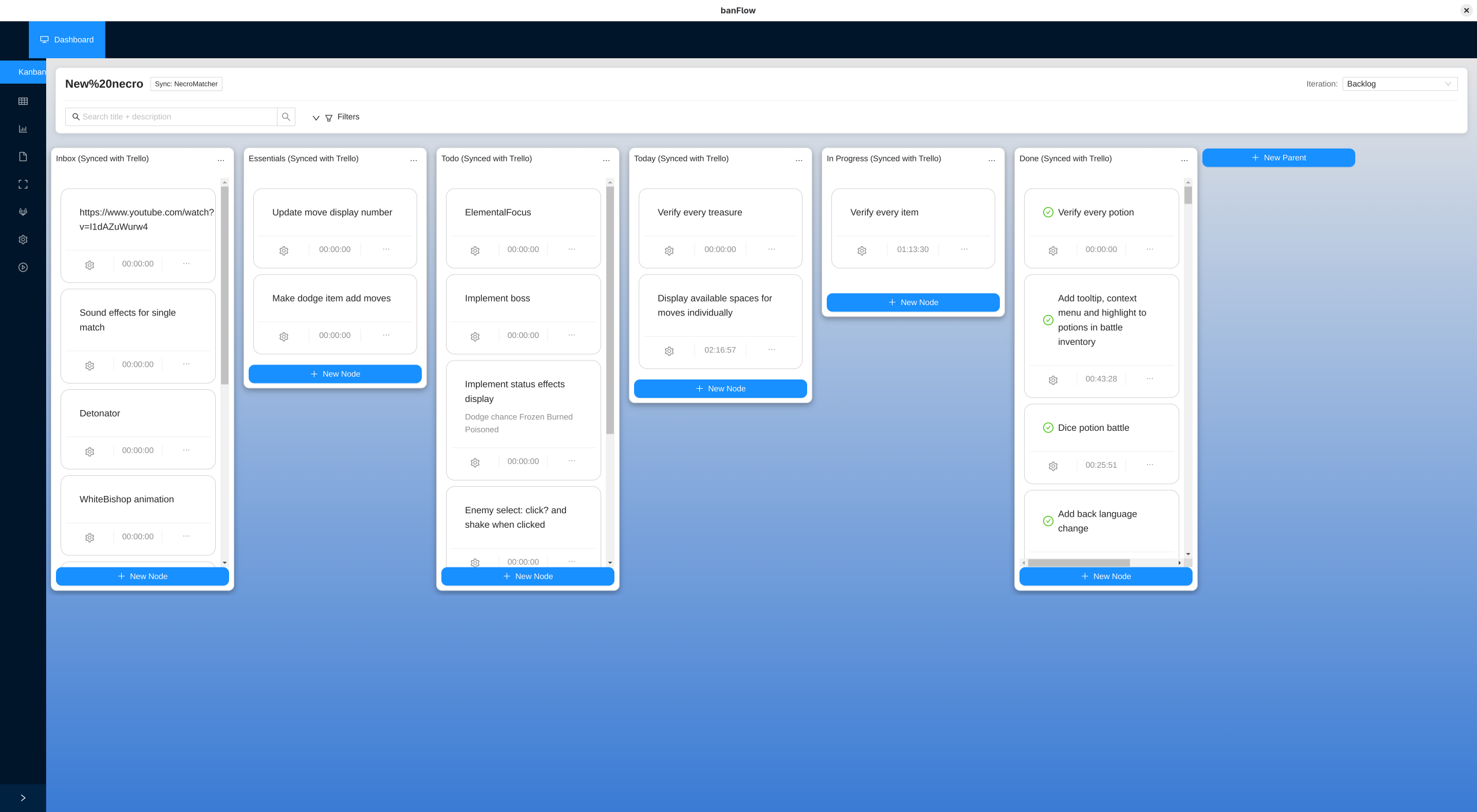Viewport: 1477px width, 812px height.
Task: Click the document file sidebar icon
Action: tap(23, 157)
